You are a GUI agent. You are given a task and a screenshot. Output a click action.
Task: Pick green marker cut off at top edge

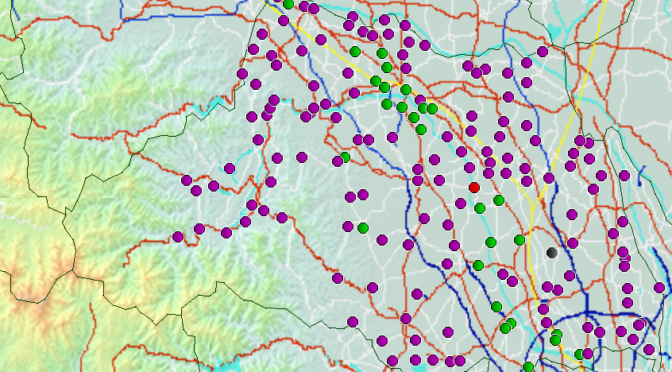point(288,4)
